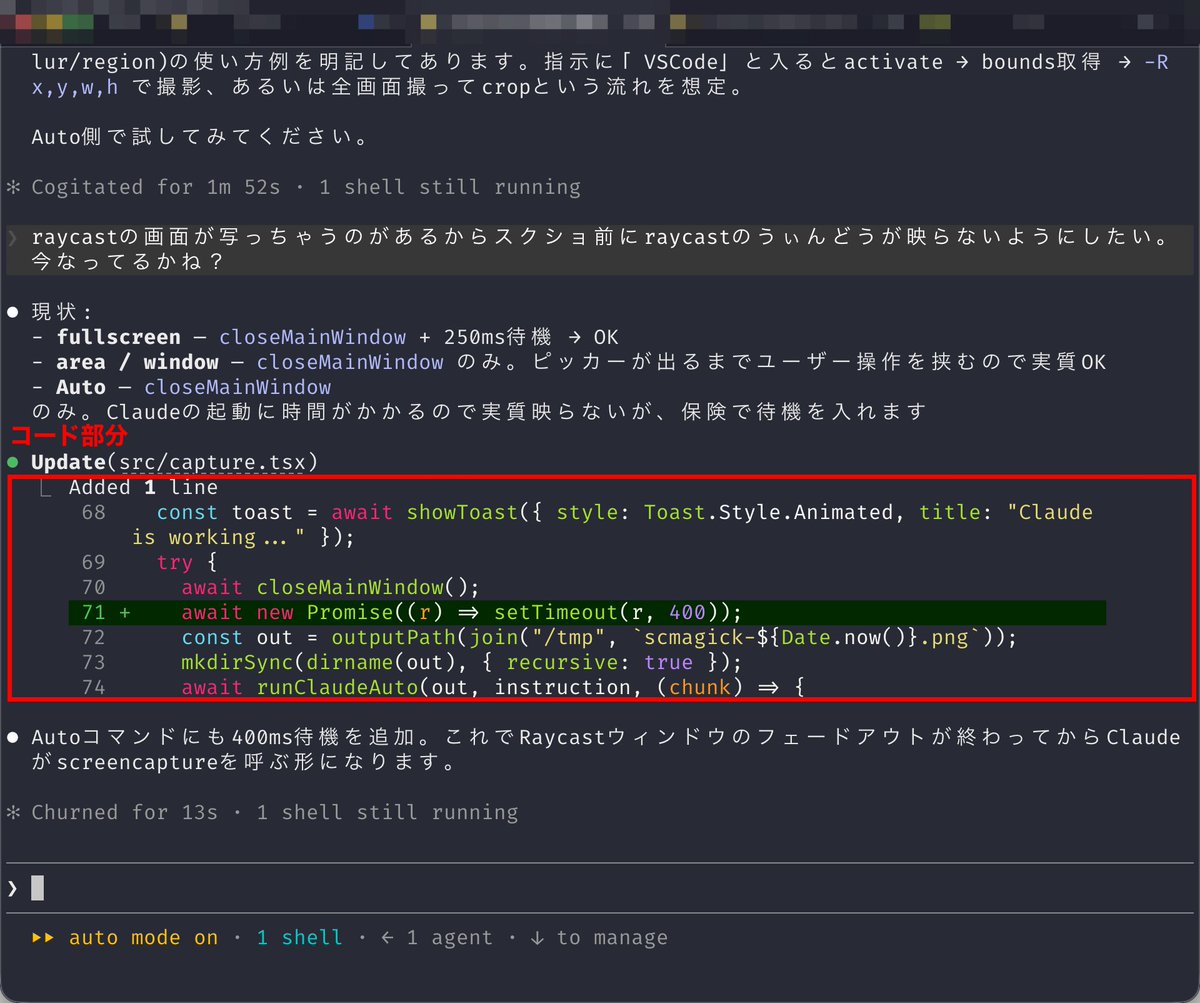Screen dimensions: 1200x1003
Task: Select the highlighted diff line 71 with setTimeout
Action: tap(587, 612)
